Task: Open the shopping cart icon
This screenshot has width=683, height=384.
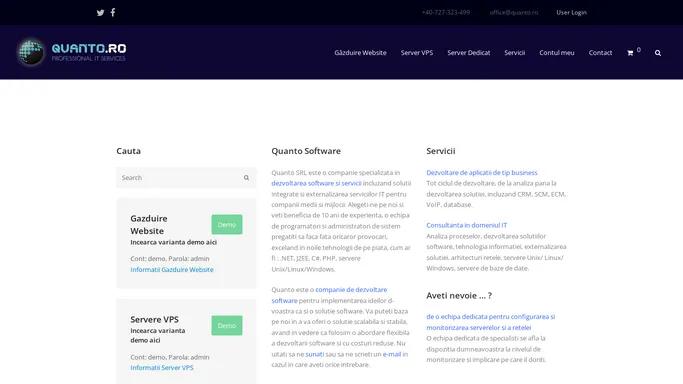Action: point(630,53)
